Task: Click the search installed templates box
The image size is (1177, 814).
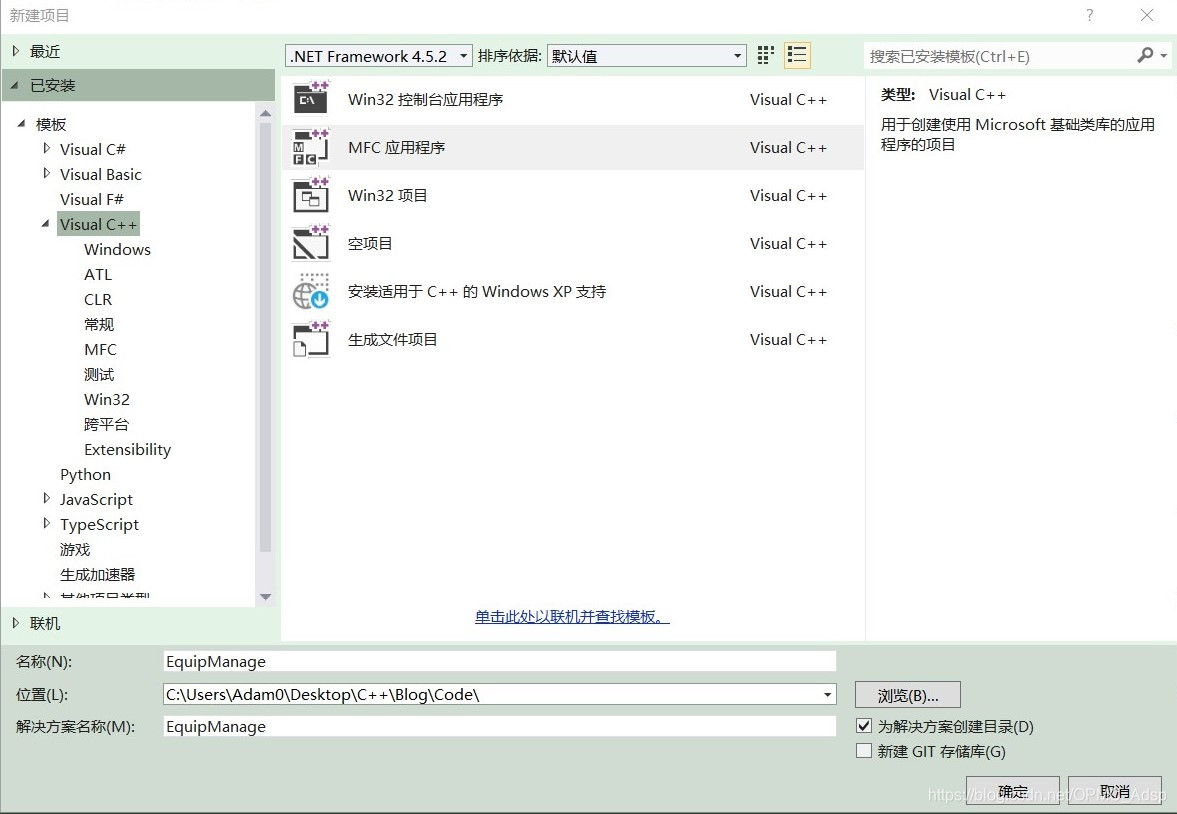Action: 998,56
